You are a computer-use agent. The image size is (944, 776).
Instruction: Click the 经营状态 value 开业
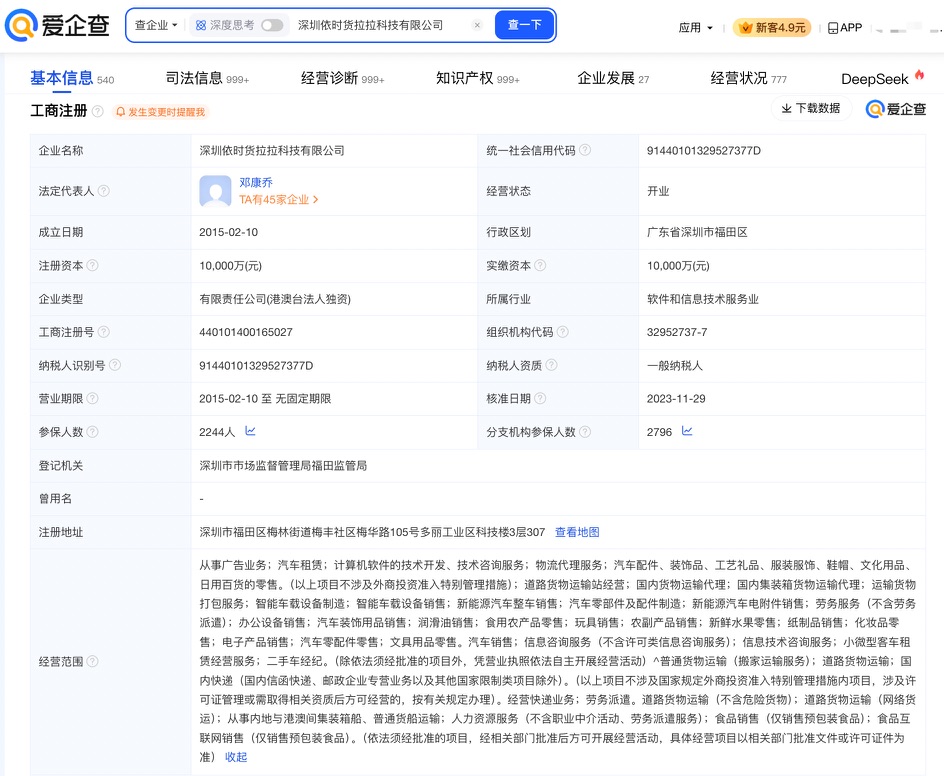pyautogui.click(x=658, y=191)
